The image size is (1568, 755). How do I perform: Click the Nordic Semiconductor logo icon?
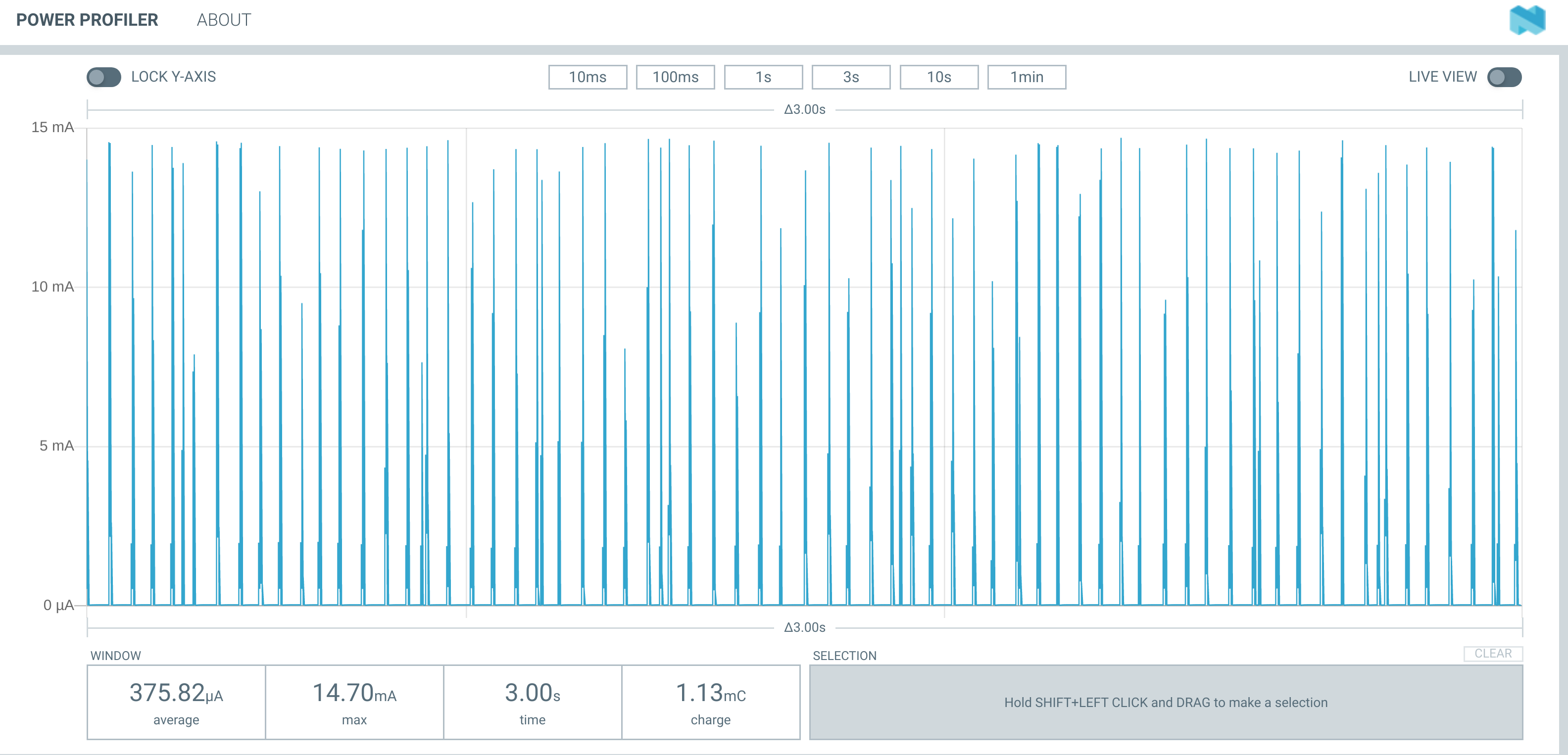1527,20
